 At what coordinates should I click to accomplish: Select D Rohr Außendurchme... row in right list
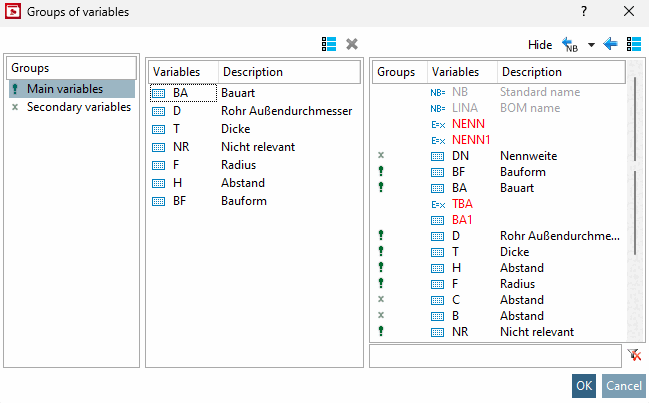pos(499,236)
